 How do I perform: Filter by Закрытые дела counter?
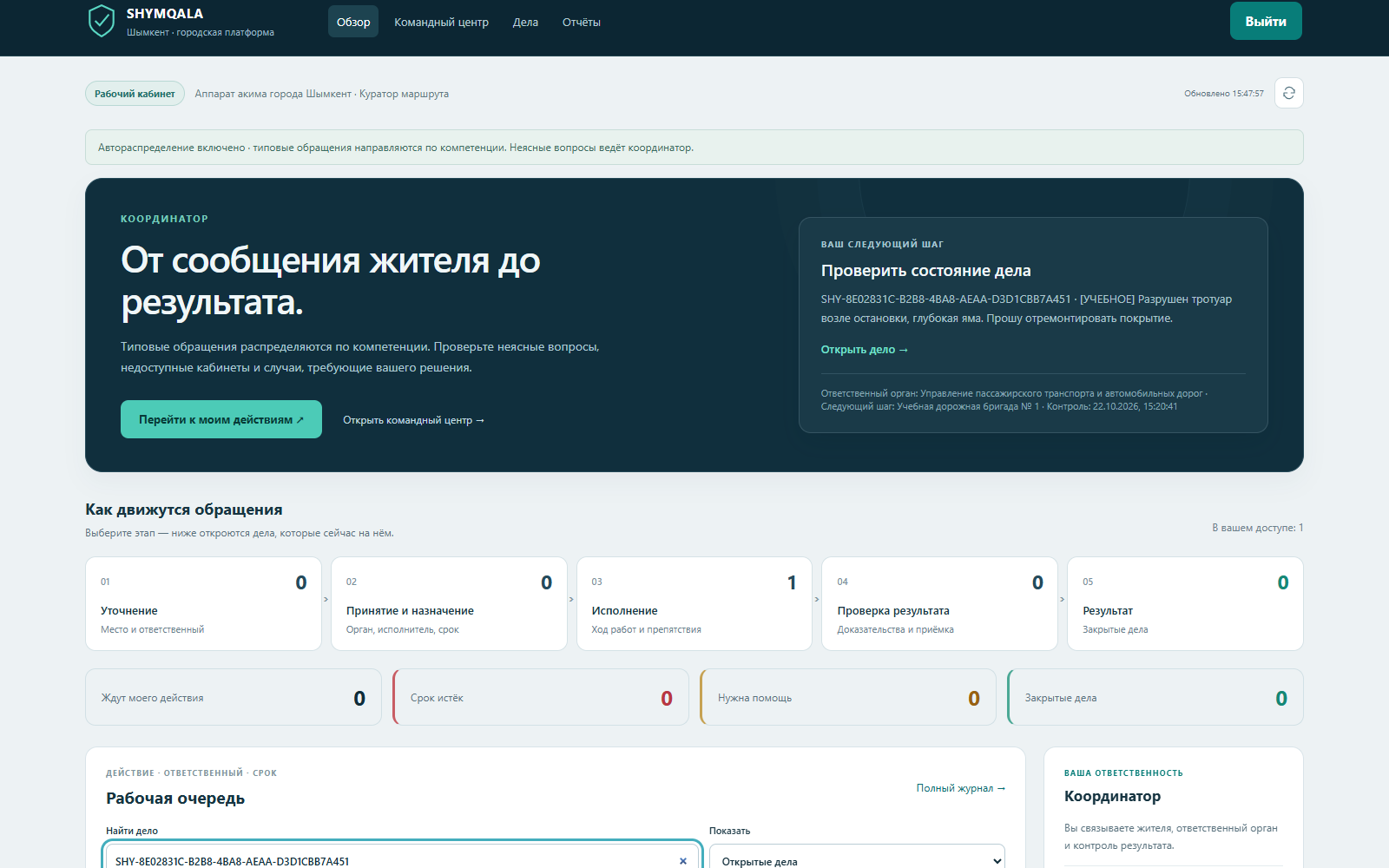click(x=1155, y=697)
